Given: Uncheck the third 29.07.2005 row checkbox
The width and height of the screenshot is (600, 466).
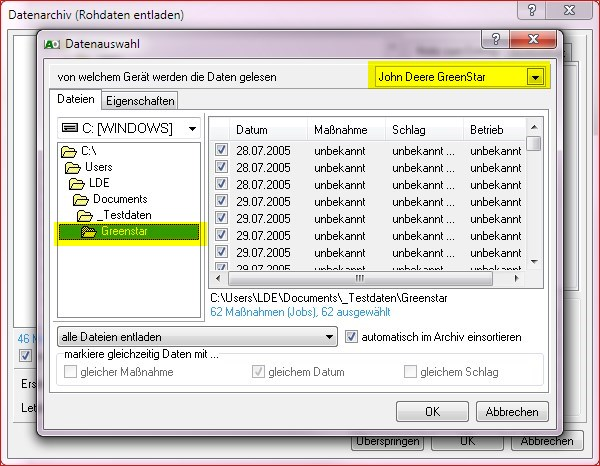Looking at the screenshot, I should tap(221, 235).
